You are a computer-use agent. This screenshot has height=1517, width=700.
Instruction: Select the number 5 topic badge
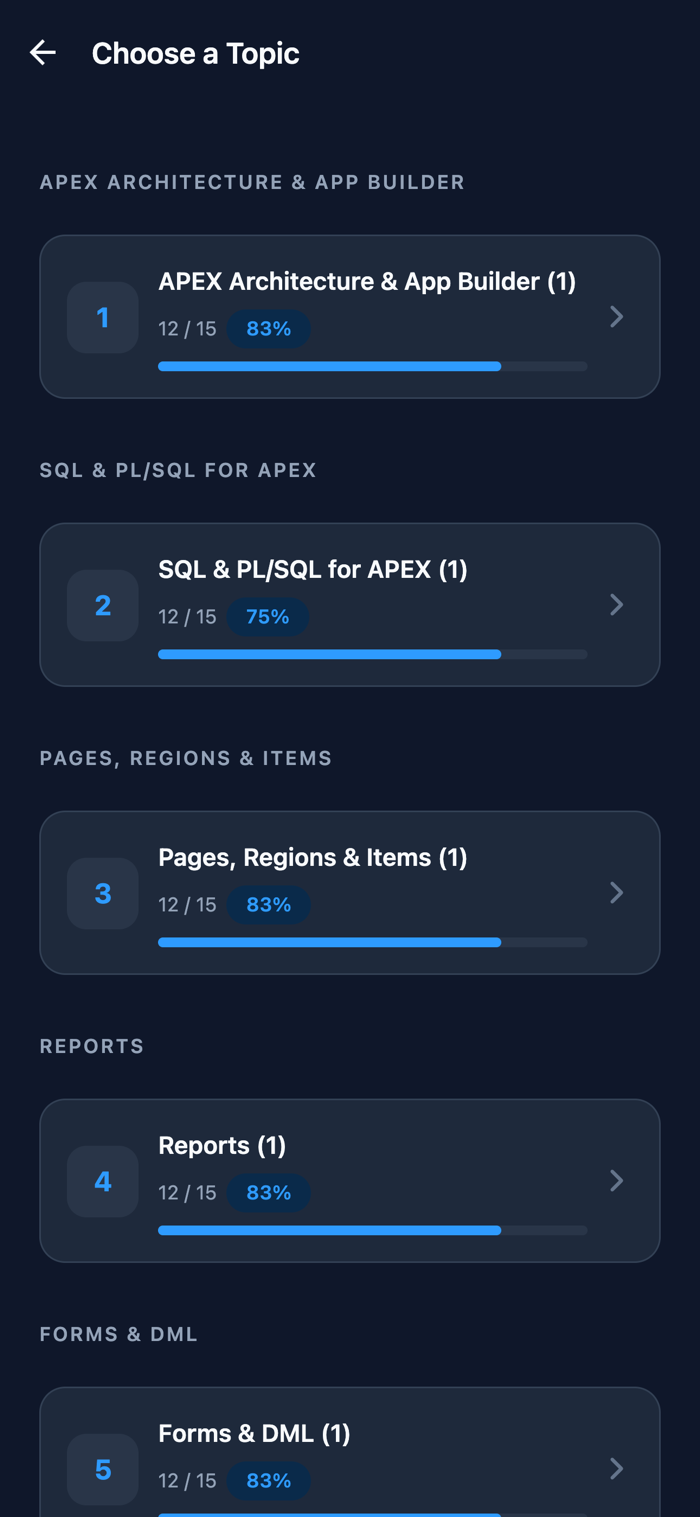tap(103, 1469)
